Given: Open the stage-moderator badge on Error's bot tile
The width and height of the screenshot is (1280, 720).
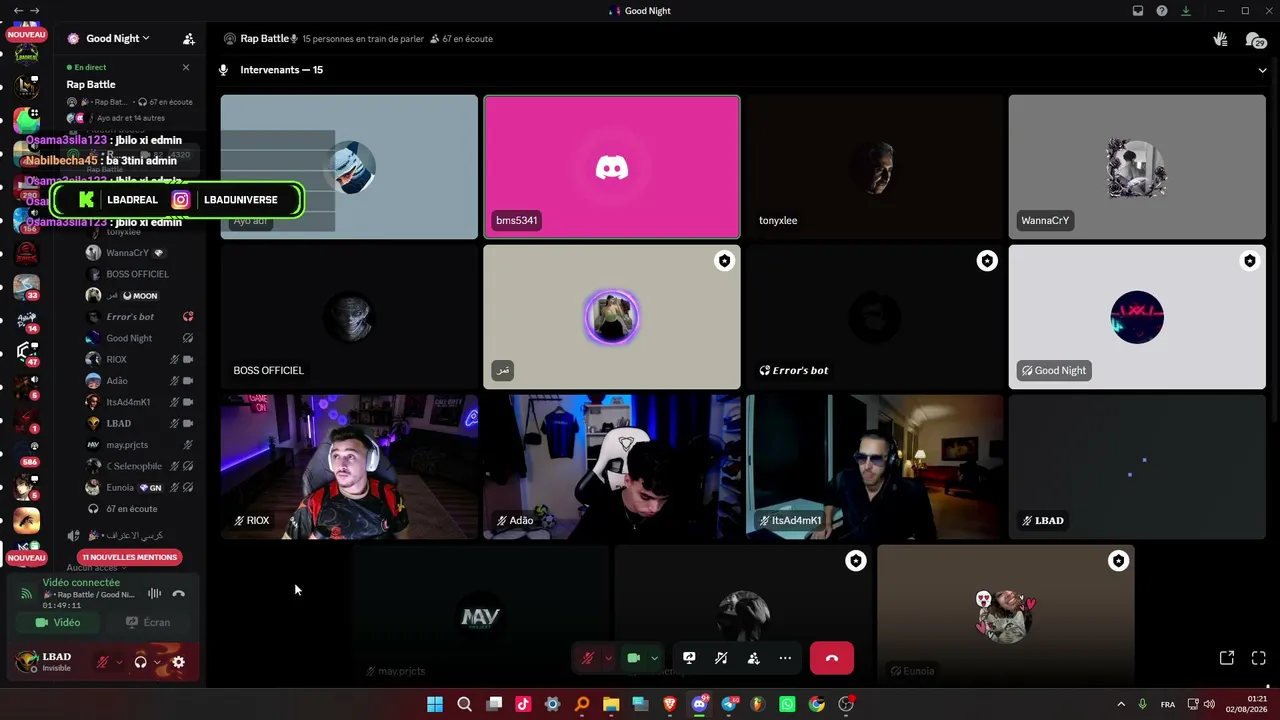Looking at the screenshot, I should click(x=987, y=261).
